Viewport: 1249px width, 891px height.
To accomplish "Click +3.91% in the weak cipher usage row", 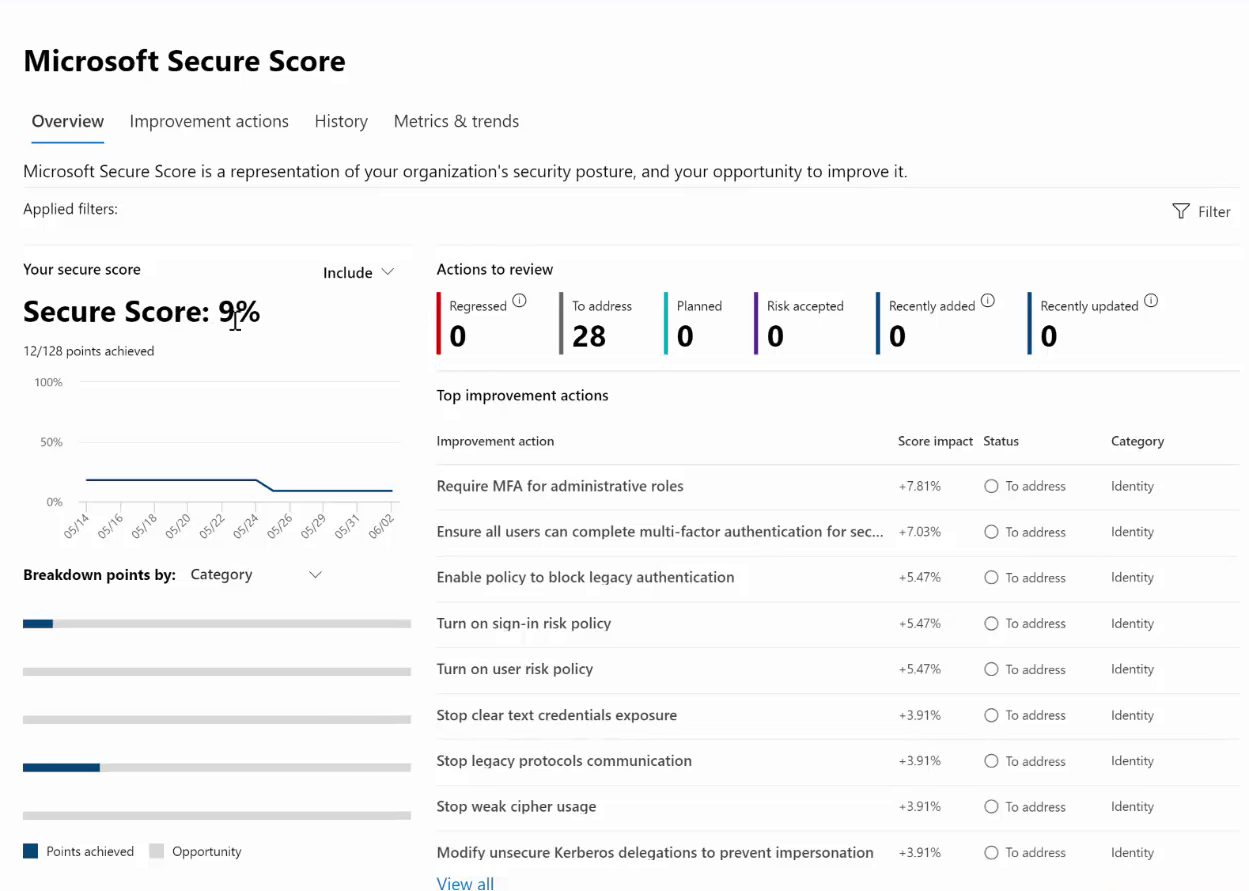I will (919, 807).
